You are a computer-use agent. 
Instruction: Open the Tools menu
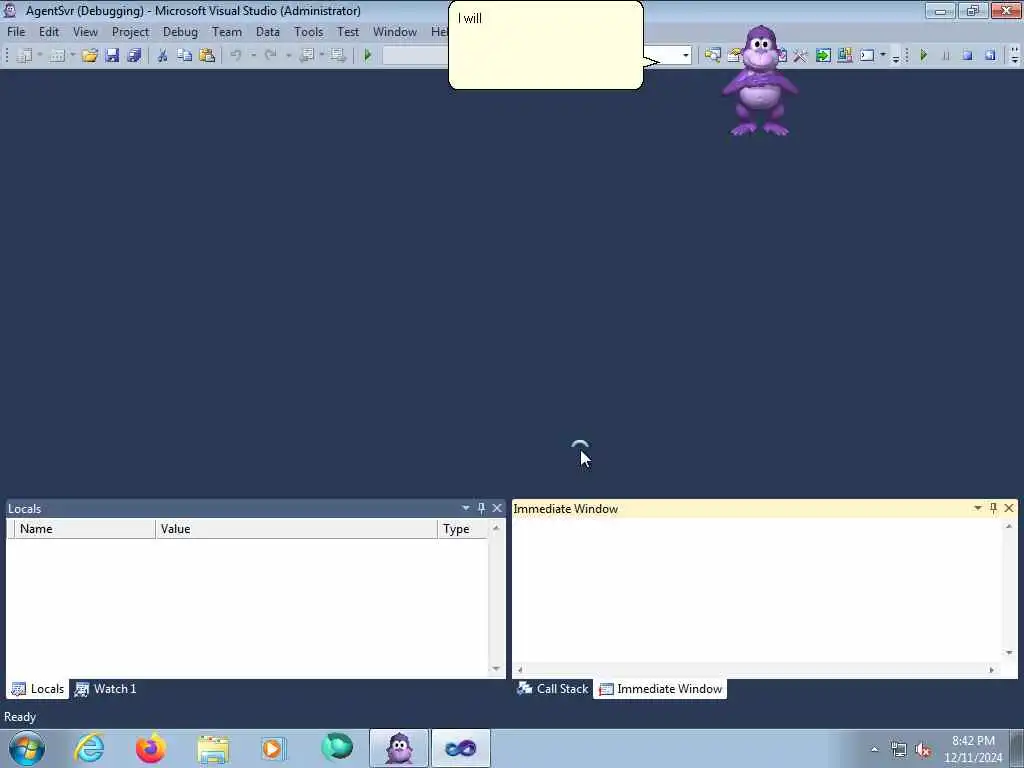tap(308, 31)
